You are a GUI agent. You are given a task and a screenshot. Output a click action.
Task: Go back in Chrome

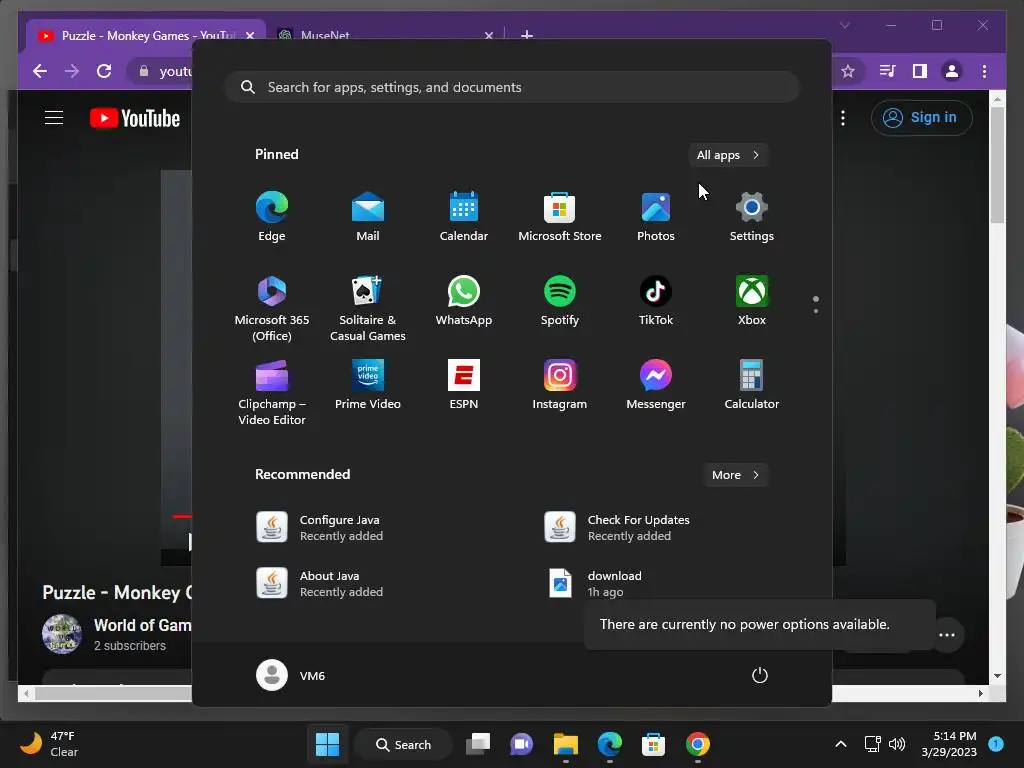click(40, 71)
